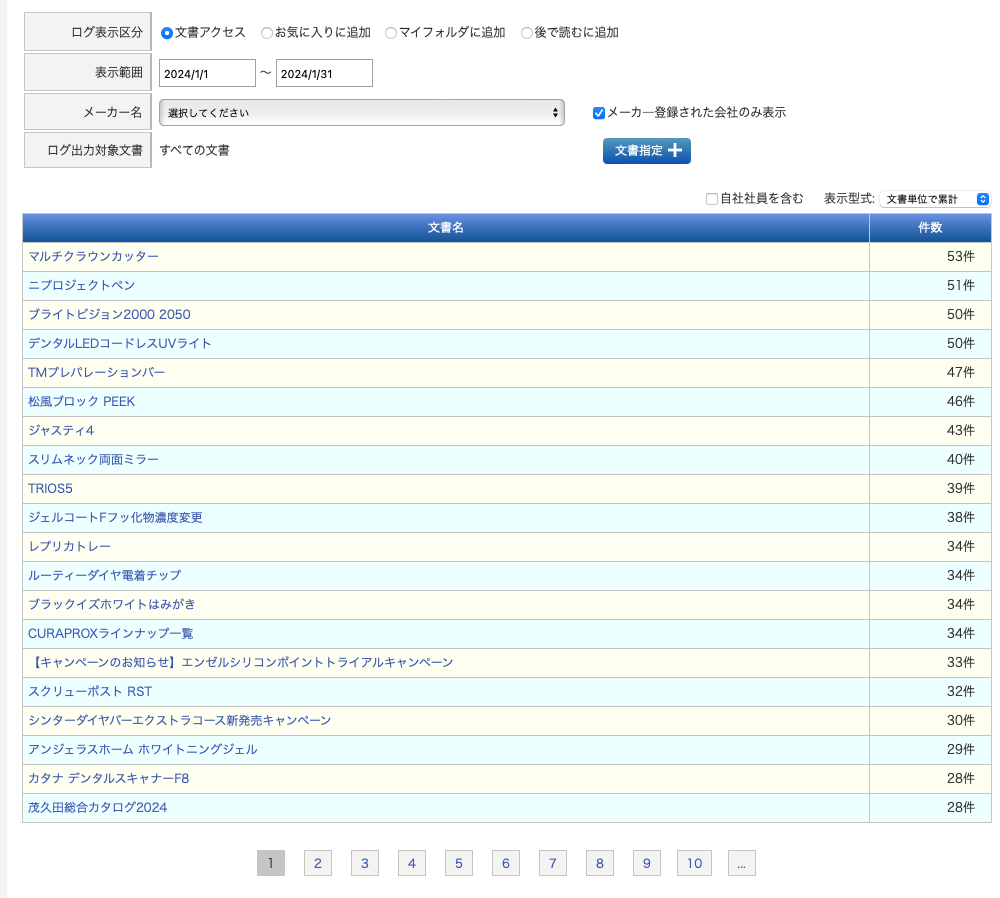Open アンジェラスホーム ホワイトニングジェル link
The width and height of the screenshot is (1000, 898).
143,749
